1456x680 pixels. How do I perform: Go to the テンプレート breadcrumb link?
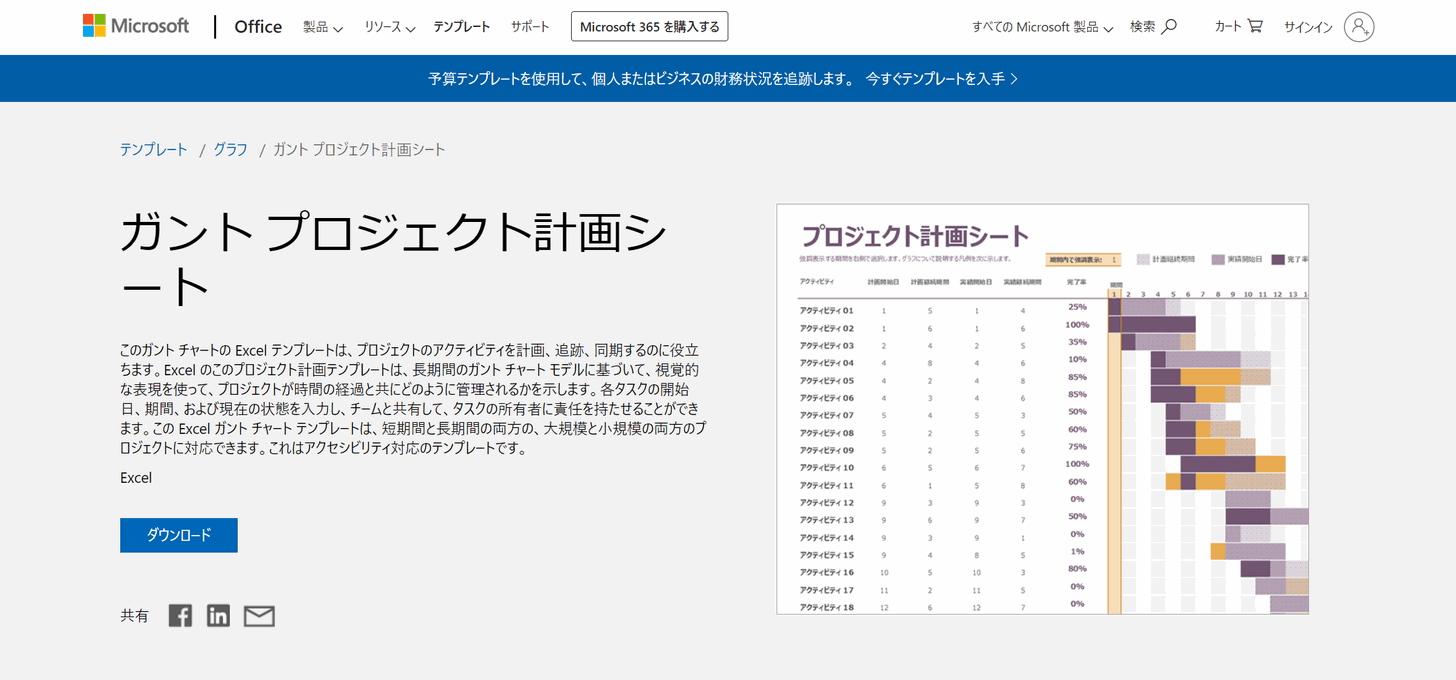click(154, 149)
